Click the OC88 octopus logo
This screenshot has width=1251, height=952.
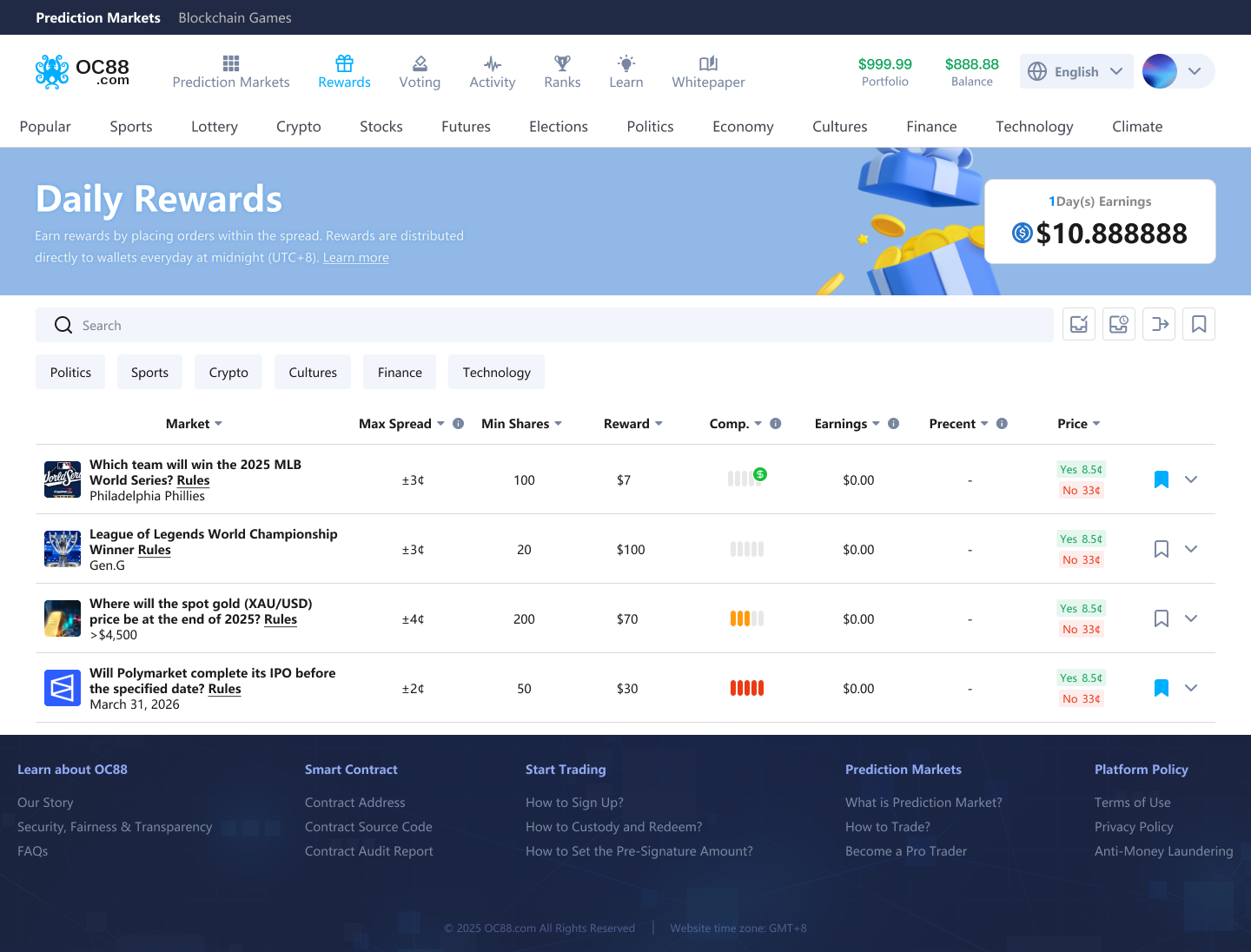pos(52,71)
